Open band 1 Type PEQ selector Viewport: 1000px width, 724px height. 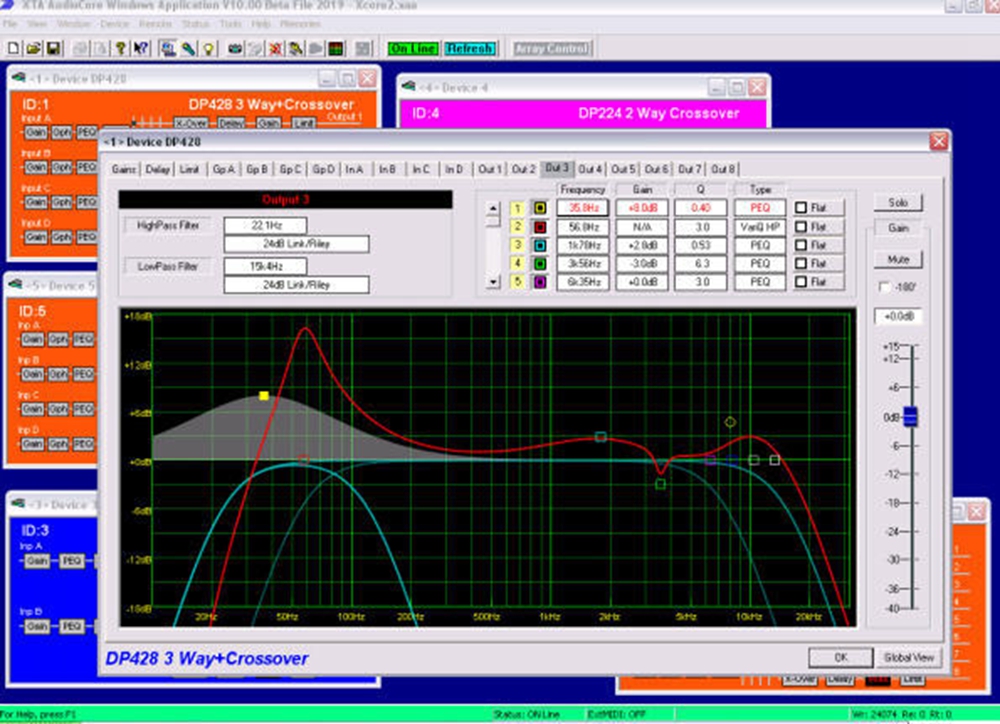[x=760, y=208]
